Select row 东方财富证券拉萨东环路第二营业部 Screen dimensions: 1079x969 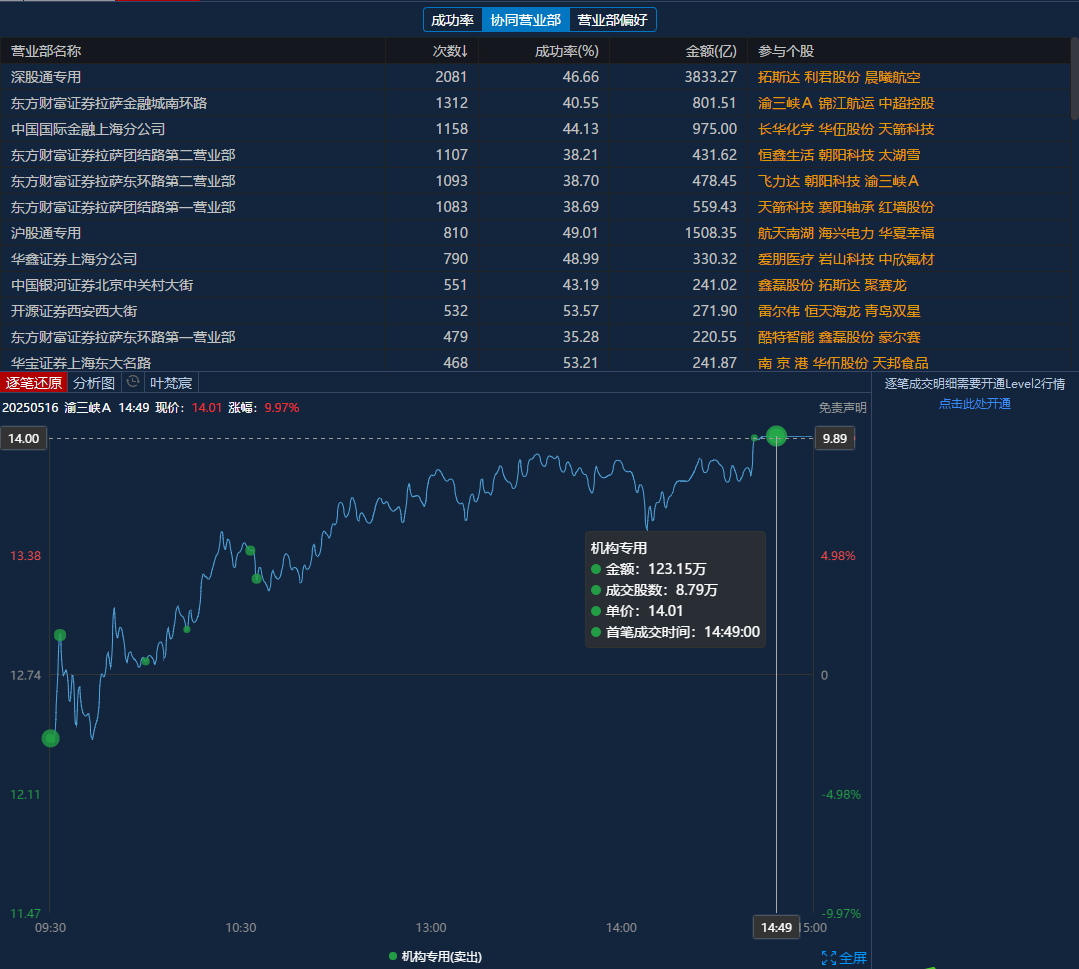pos(535,182)
